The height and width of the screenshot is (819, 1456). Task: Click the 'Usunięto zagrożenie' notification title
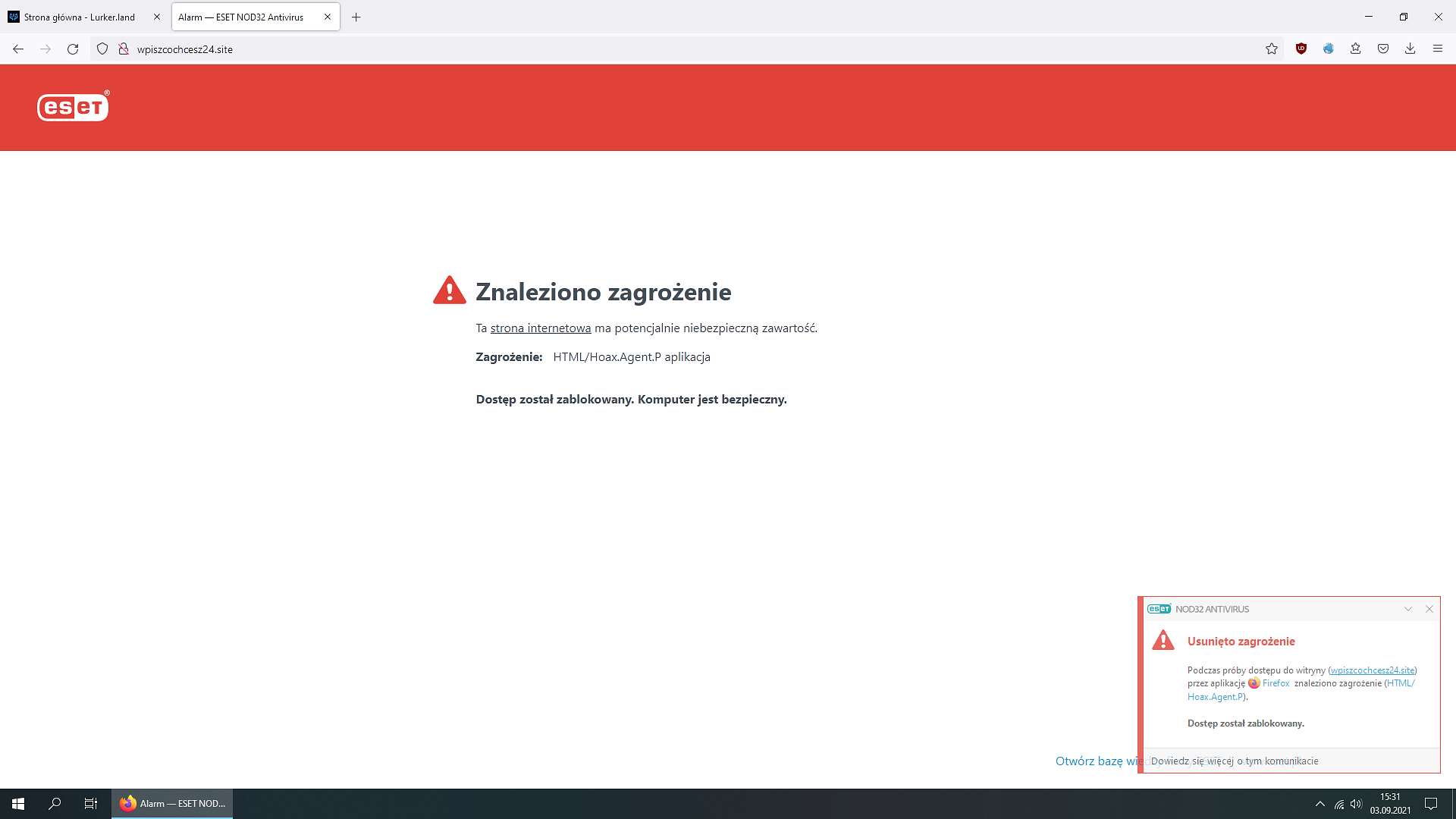click(x=1241, y=642)
